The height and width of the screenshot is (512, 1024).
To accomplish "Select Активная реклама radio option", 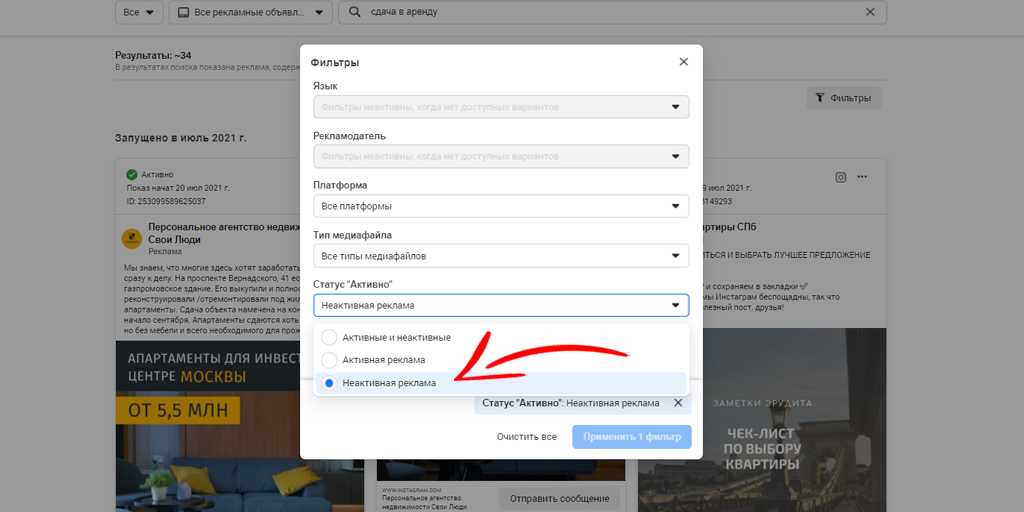I will tap(329, 360).
